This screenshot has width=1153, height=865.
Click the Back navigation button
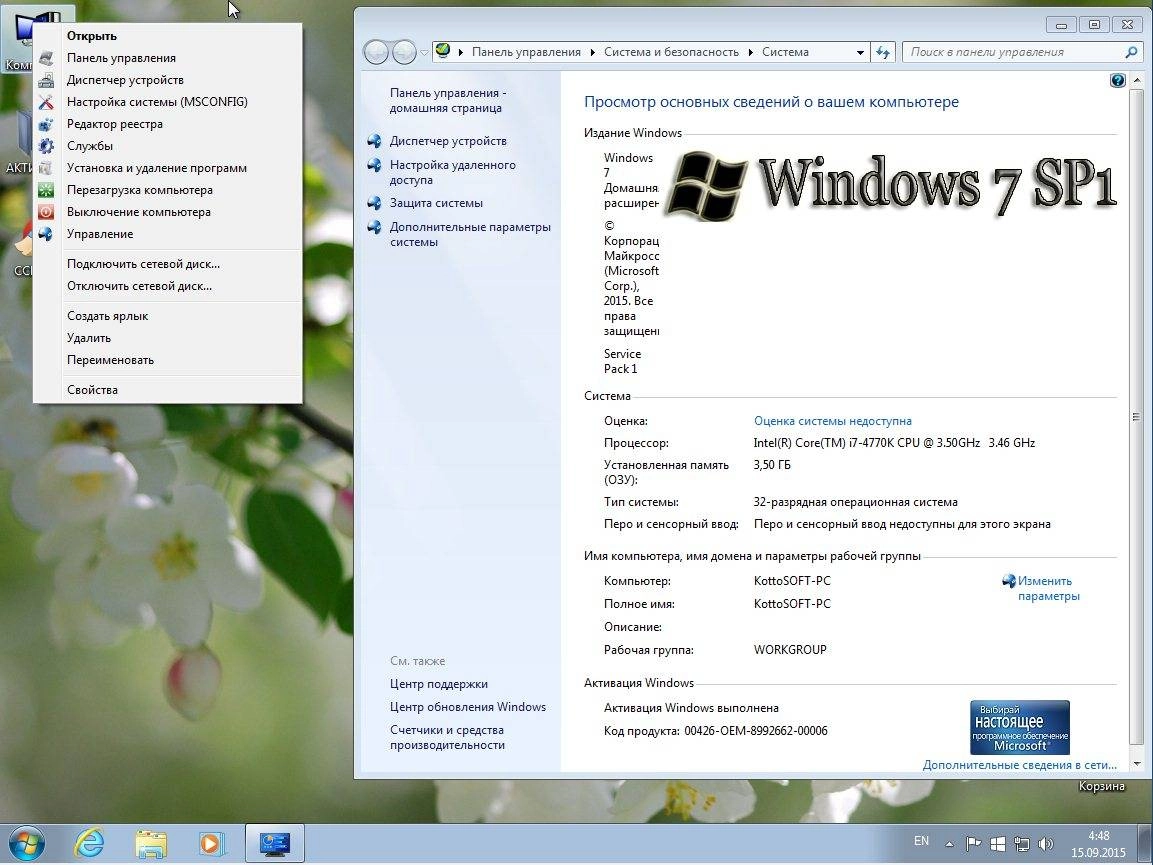point(376,52)
